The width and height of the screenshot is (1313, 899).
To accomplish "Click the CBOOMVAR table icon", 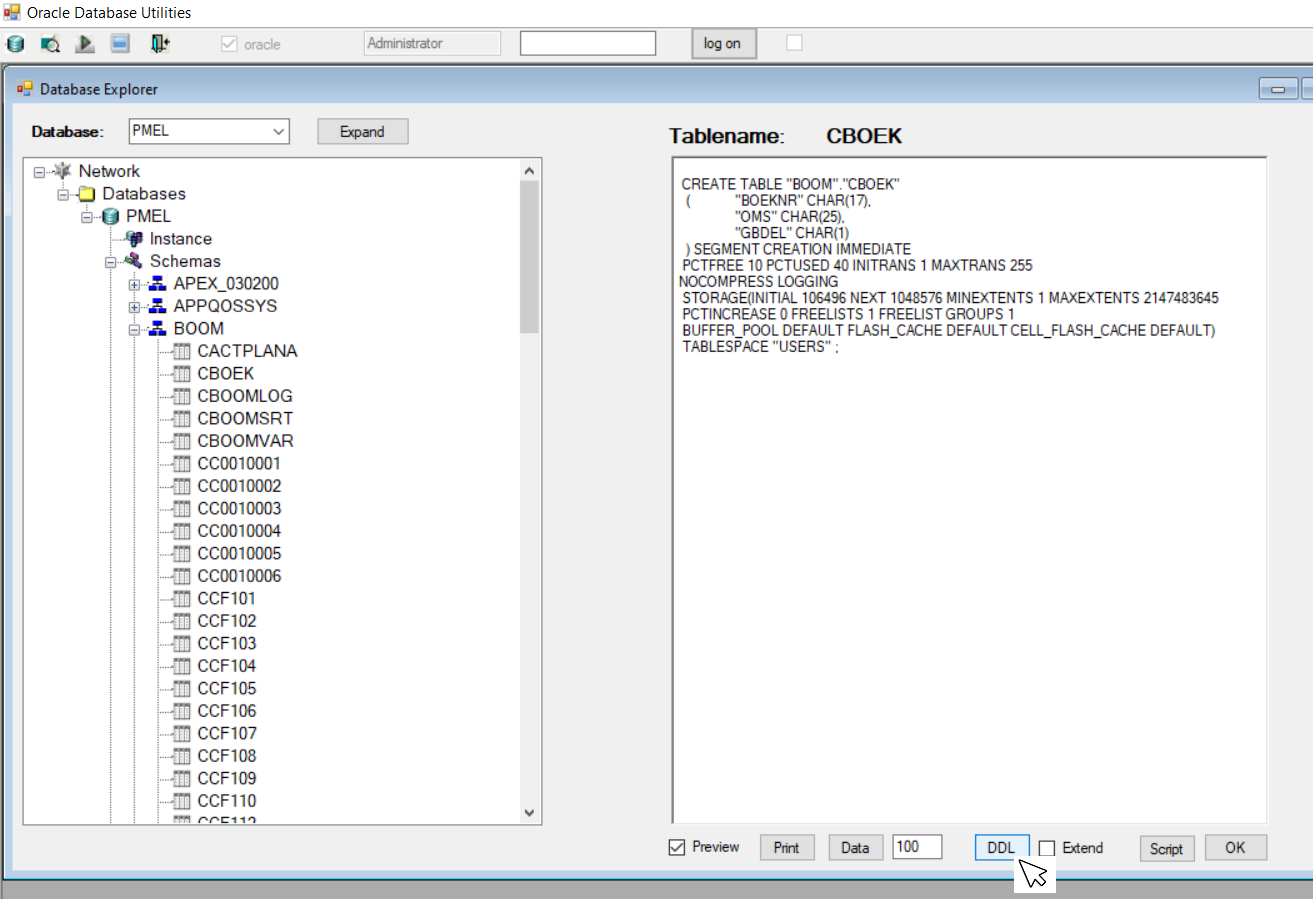I will pyautogui.click(x=182, y=441).
